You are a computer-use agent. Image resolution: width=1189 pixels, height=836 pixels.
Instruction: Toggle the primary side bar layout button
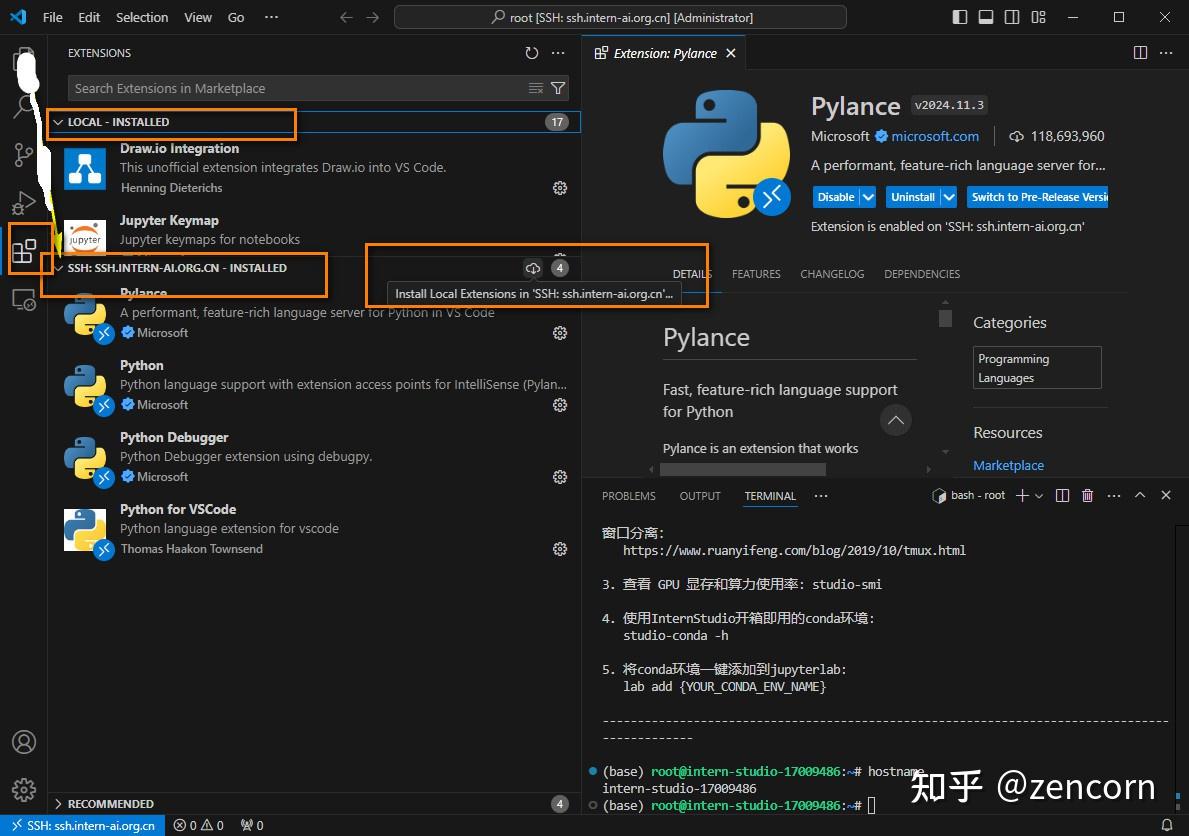[960, 17]
